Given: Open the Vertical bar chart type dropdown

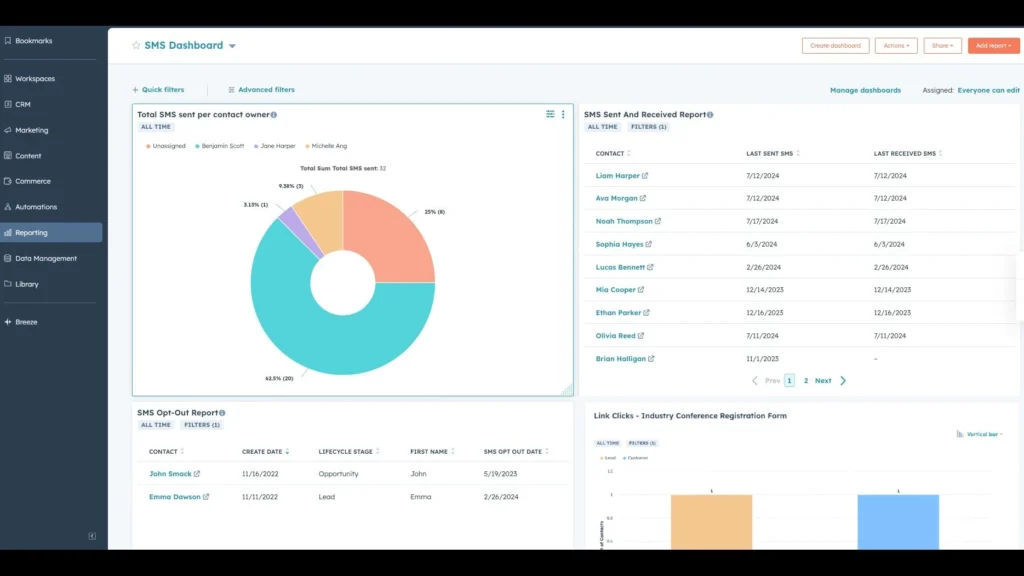Looking at the screenshot, I should [980, 434].
